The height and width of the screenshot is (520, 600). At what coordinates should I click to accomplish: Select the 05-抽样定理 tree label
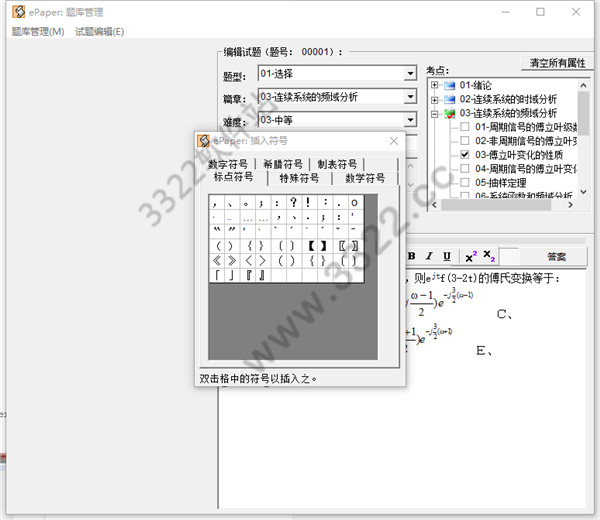(x=501, y=183)
